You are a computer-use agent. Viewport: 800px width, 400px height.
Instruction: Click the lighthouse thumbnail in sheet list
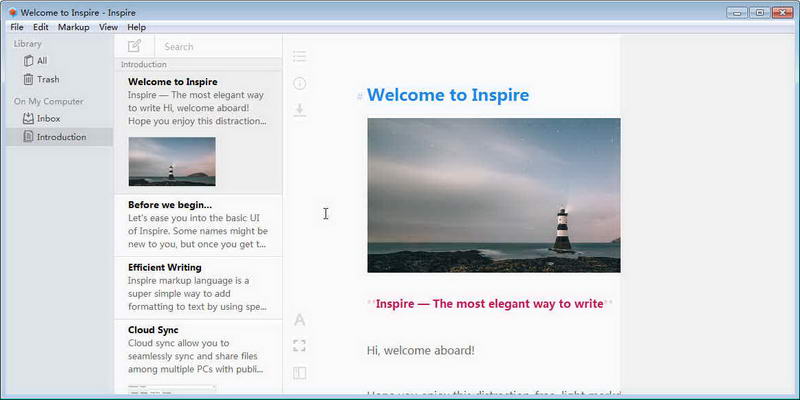[172, 161]
